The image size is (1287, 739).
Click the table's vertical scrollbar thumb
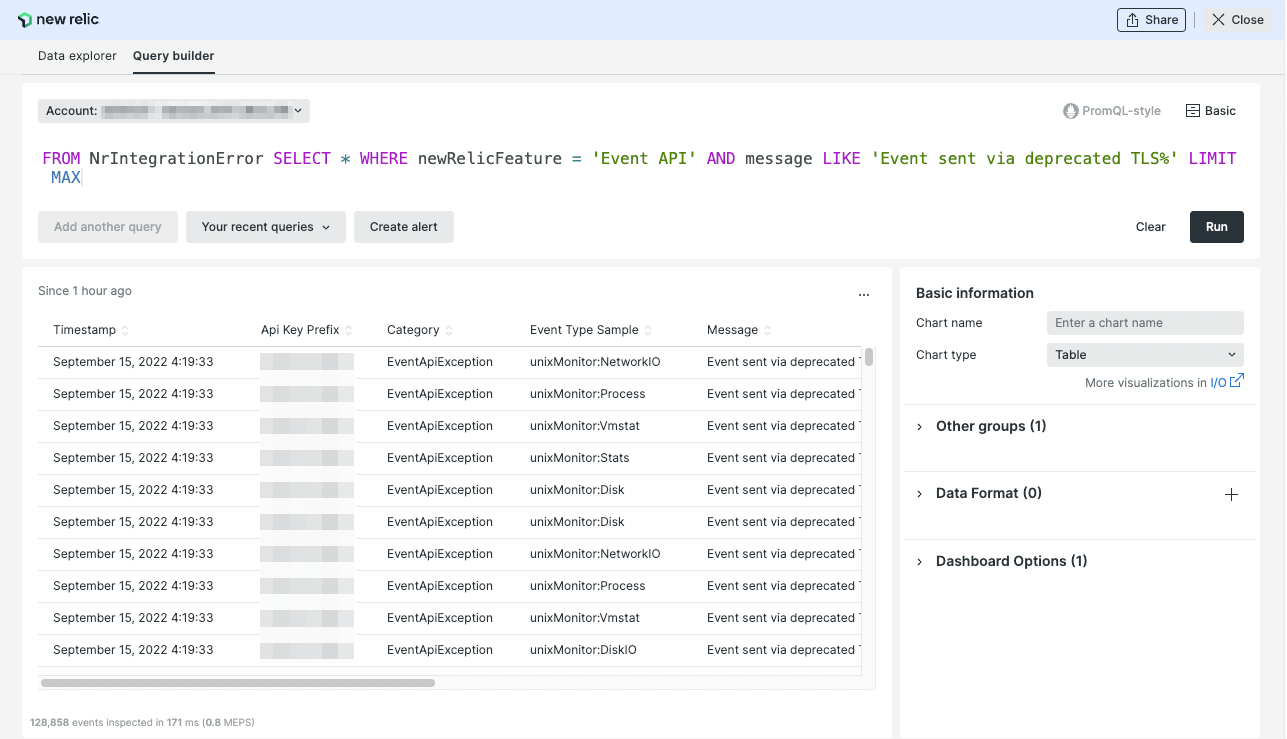tap(869, 357)
